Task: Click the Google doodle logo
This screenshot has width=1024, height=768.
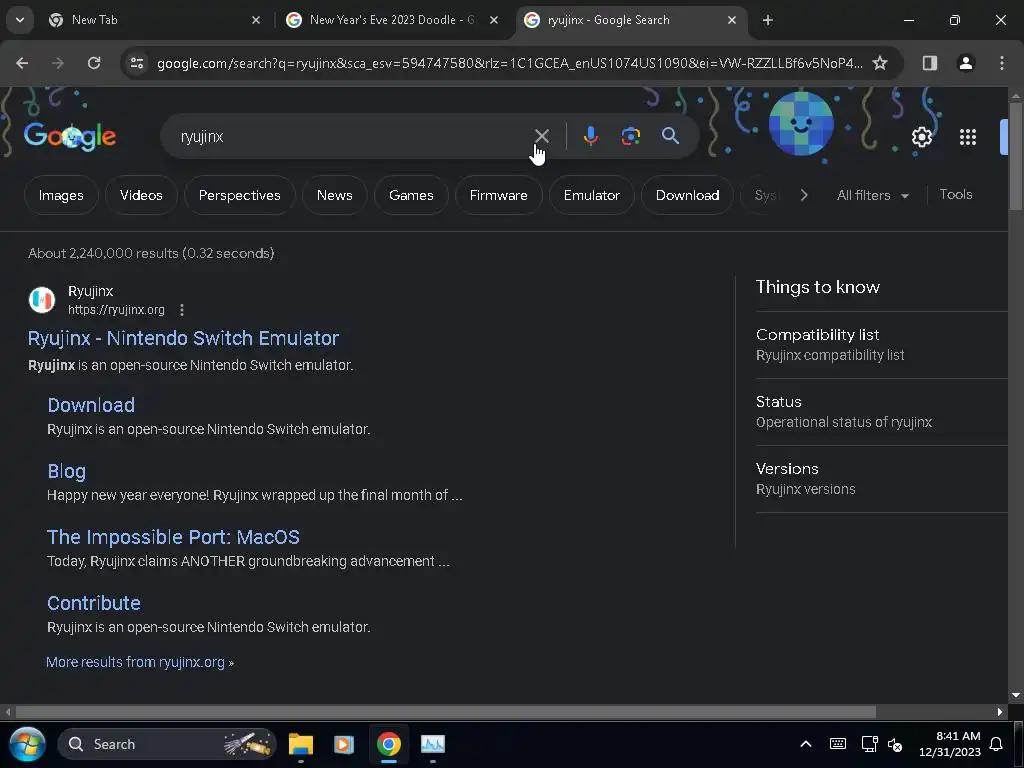Action: point(70,136)
